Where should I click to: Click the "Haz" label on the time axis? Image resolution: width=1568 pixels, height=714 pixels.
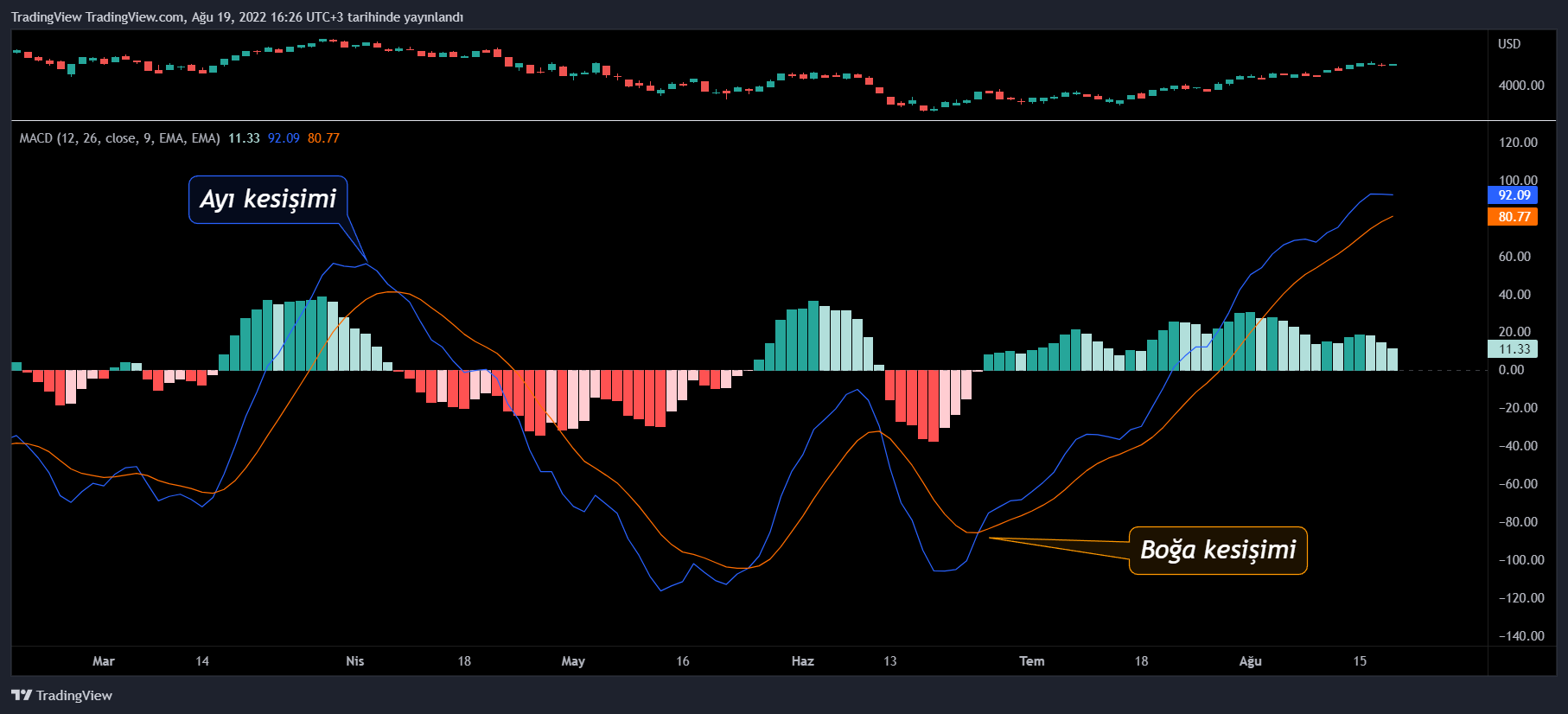point(803,661)
